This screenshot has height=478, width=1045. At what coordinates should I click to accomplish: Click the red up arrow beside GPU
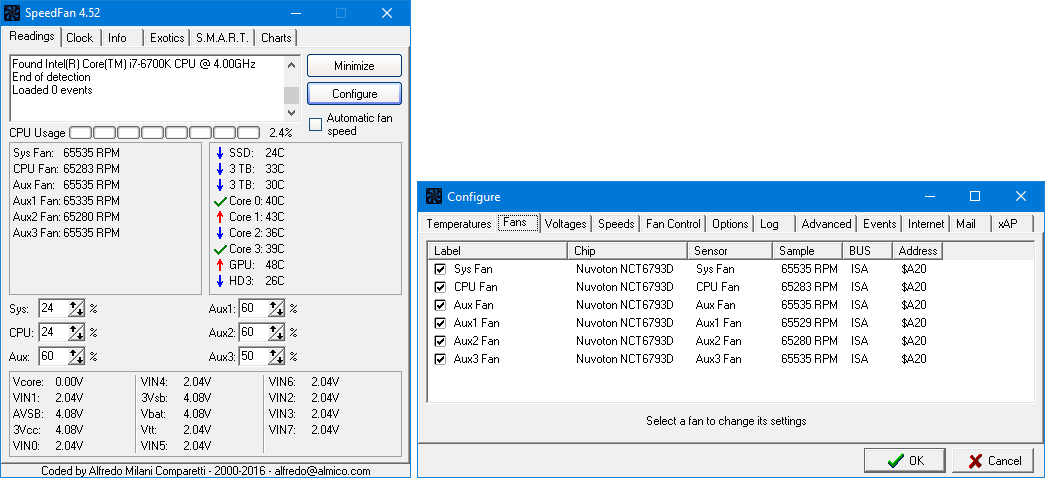(x=220, y=265)
